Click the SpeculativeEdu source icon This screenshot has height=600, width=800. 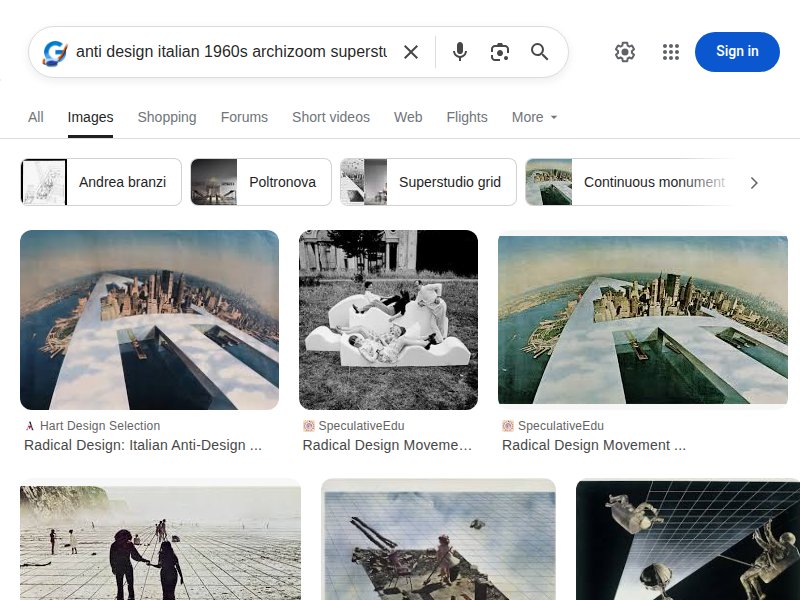click(309, 425)
